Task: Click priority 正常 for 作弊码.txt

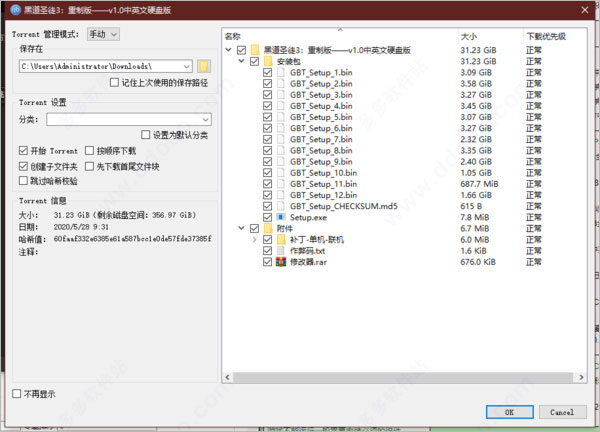Action: click(x=534, y=251)
